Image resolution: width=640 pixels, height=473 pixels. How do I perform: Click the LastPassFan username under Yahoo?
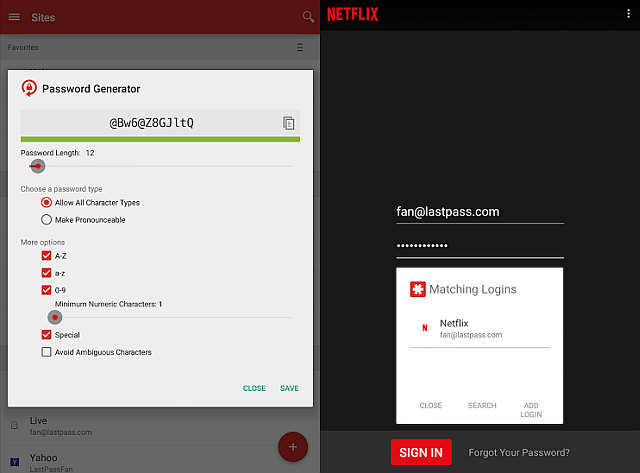[51, 469]
